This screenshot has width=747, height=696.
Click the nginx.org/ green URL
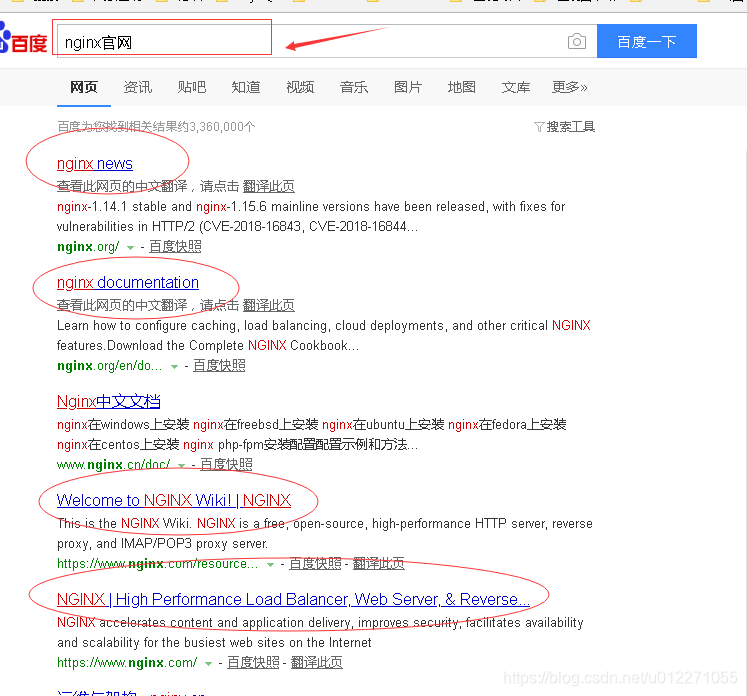tap(88, 247)
